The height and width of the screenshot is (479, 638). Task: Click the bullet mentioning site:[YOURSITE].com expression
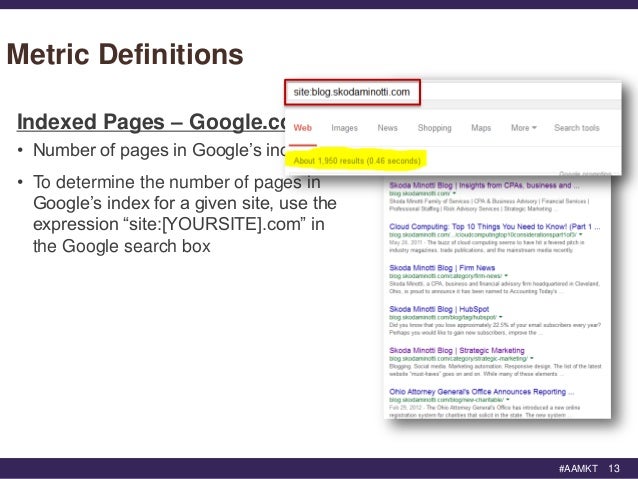pyautogui.click(x=185, y=214)
